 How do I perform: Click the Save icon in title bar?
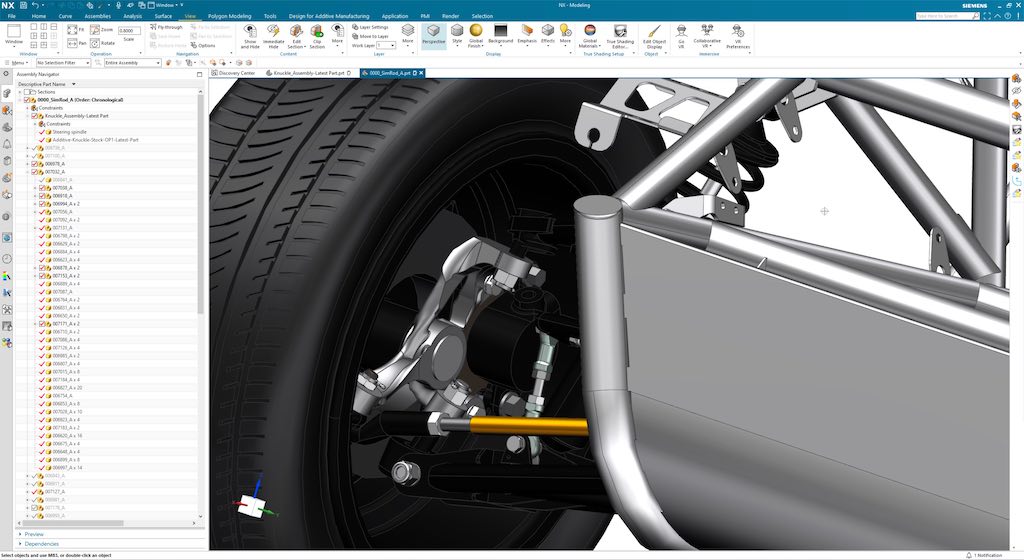[x=23, y=5]
